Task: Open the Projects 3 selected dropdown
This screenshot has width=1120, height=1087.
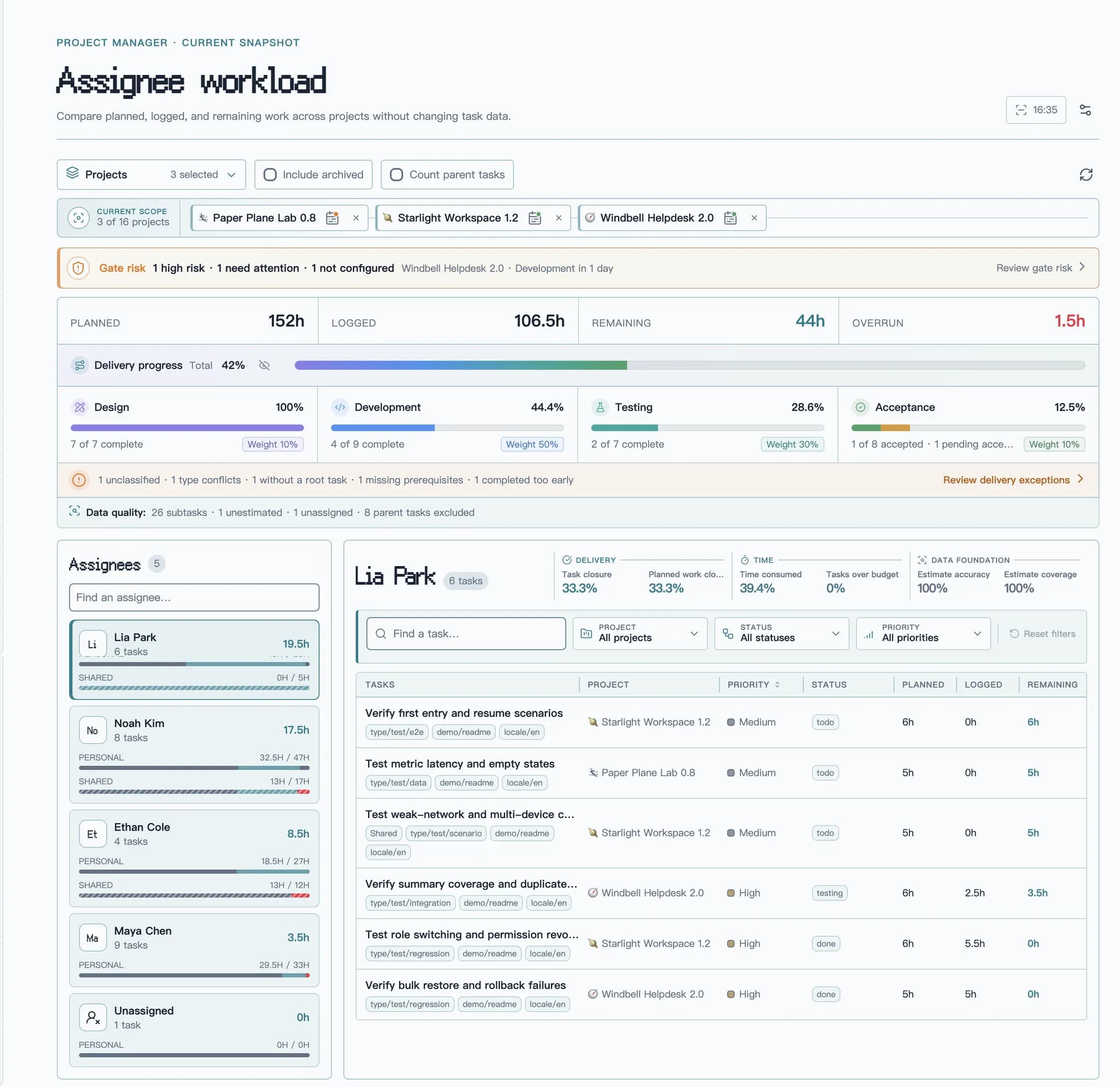Action: click(151, 174)
